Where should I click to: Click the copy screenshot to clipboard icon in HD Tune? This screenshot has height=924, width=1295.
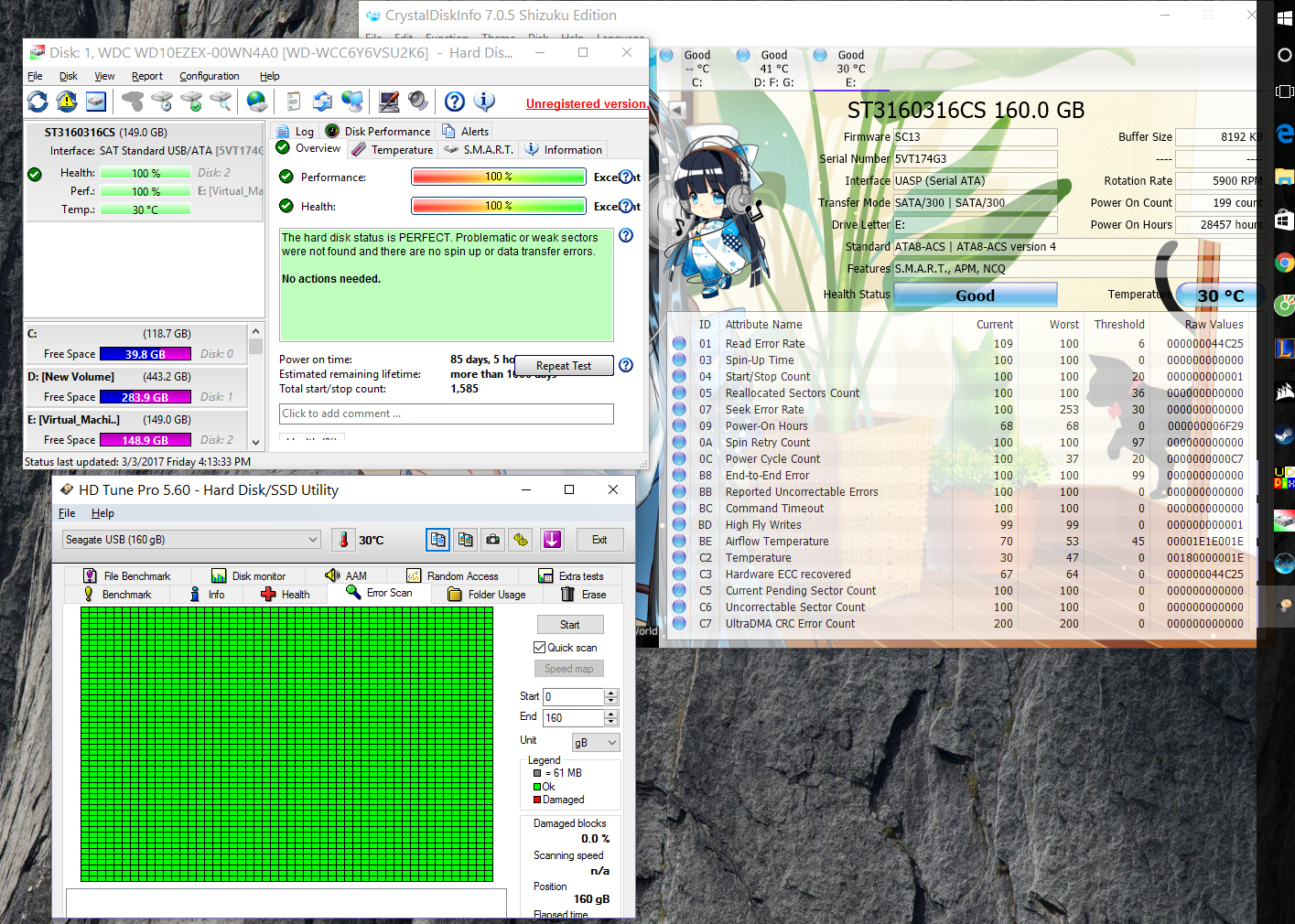pos(466,540)
